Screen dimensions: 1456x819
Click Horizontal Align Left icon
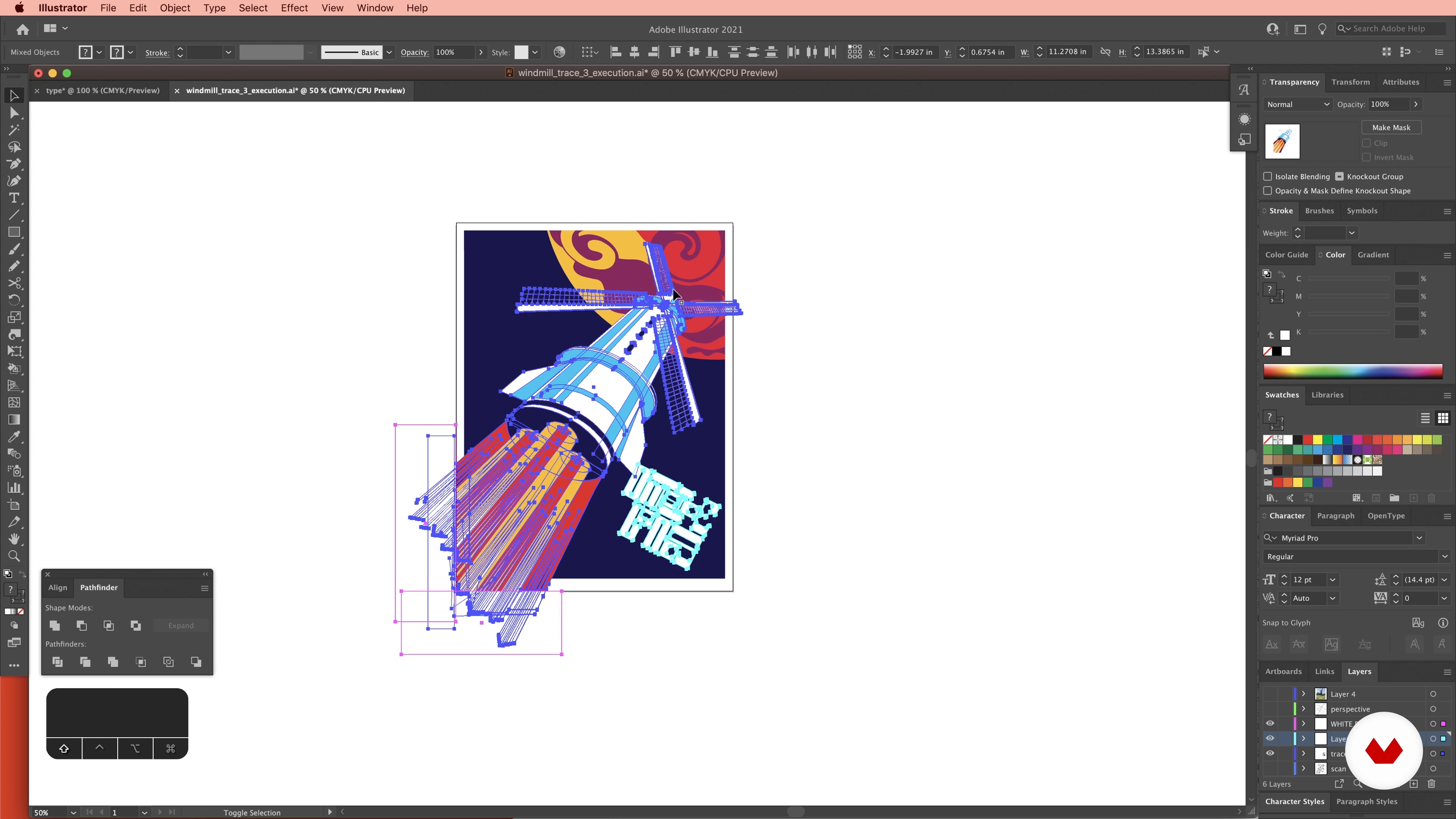point(616,52)
